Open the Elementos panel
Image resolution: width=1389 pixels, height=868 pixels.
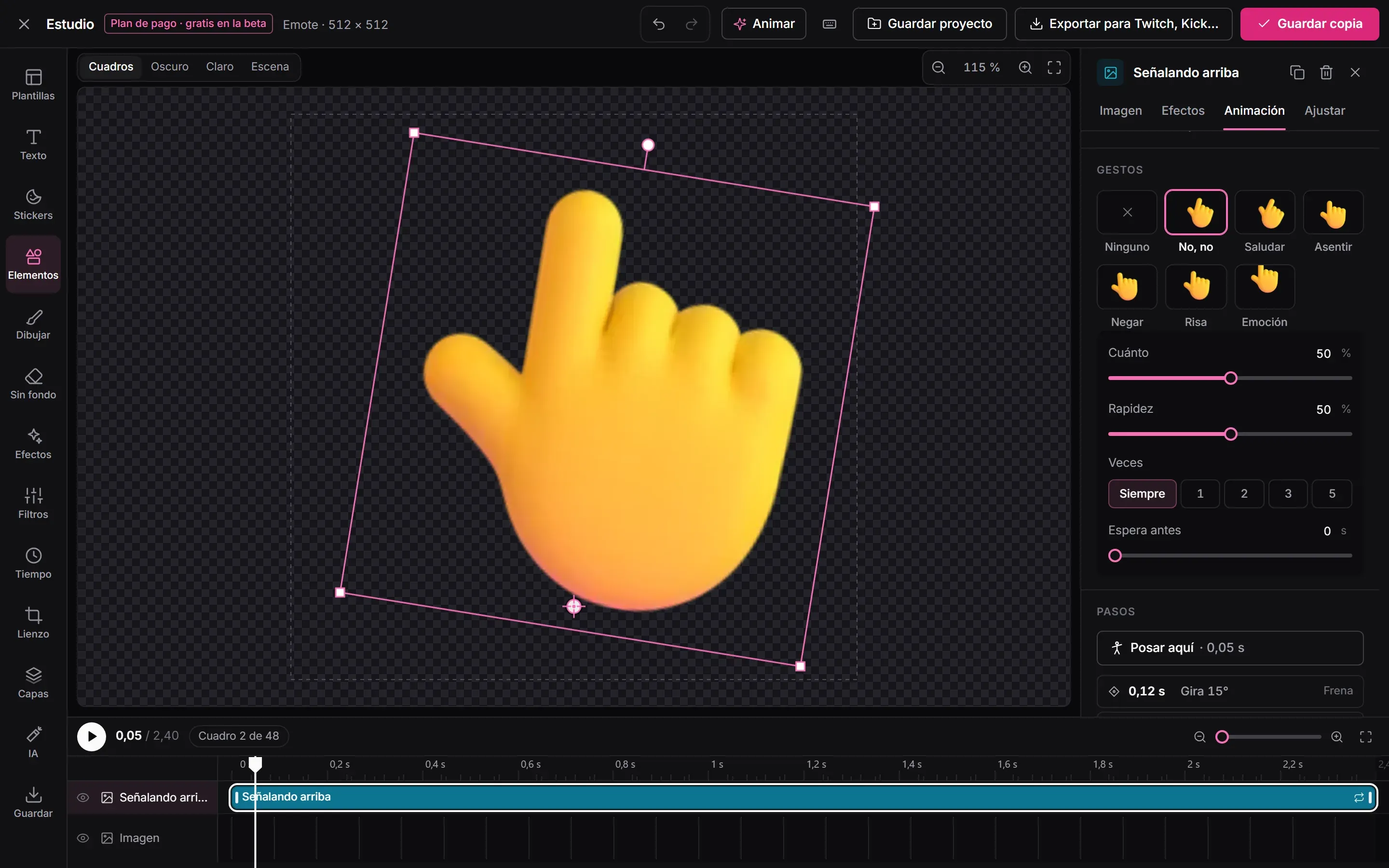pyautogui.click(x=33, y=264)
